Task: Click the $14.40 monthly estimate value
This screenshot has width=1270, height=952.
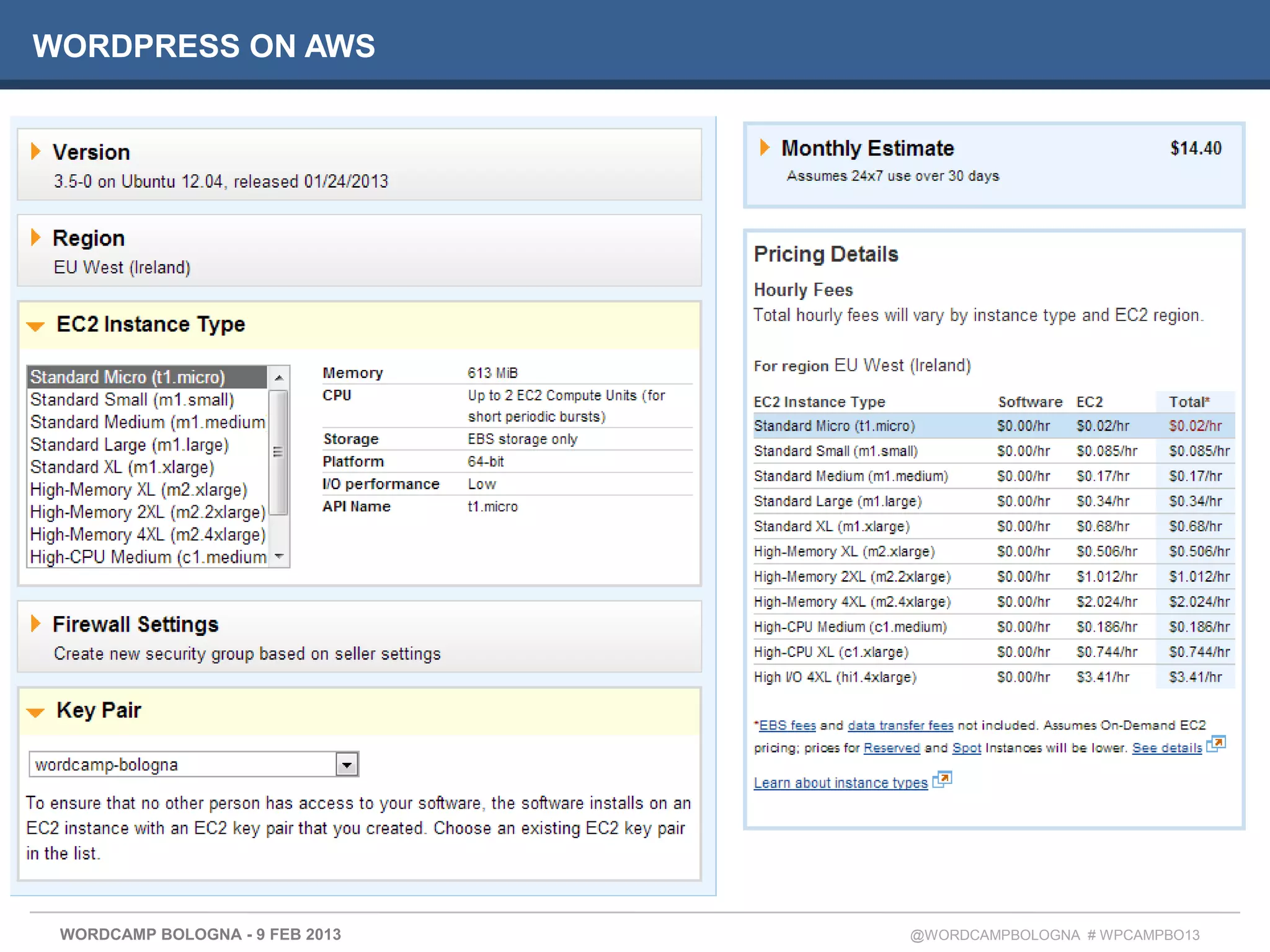Action: (1196, 148)
